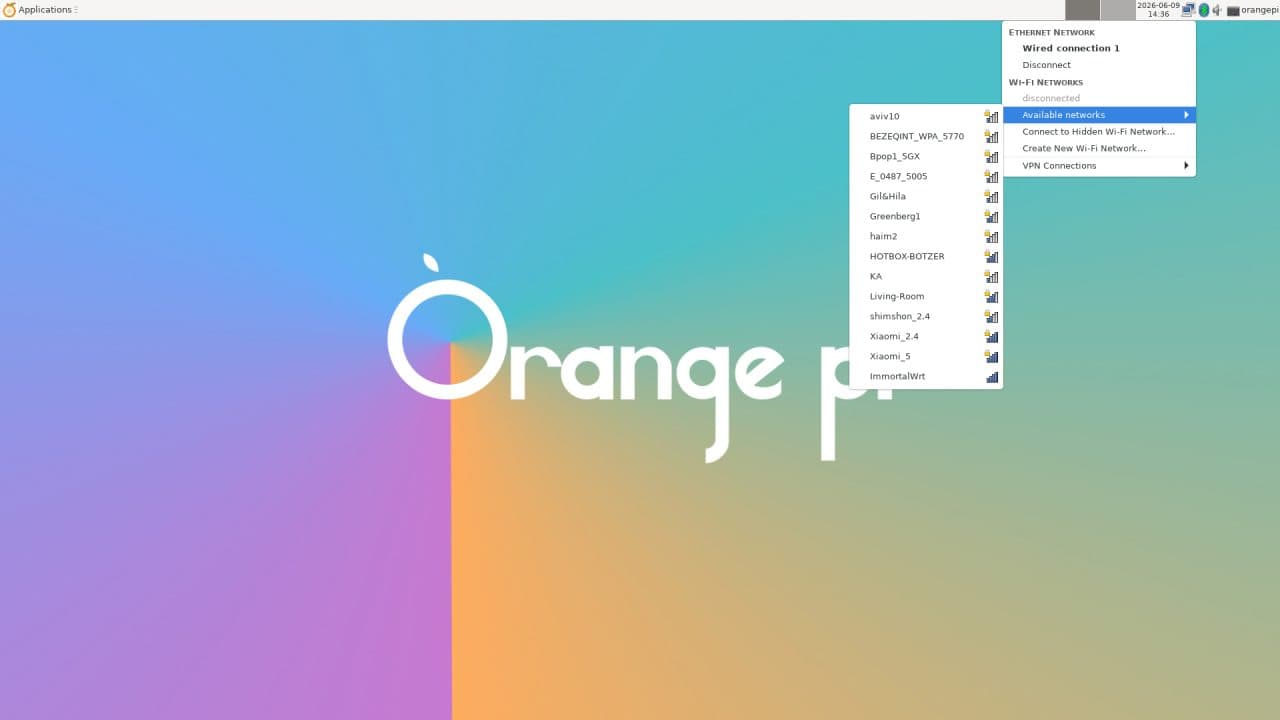Viewport: 1280px width, 720px height.
Task: Click the signal icon for shimshon_2.4
Action: pos(991,316)
